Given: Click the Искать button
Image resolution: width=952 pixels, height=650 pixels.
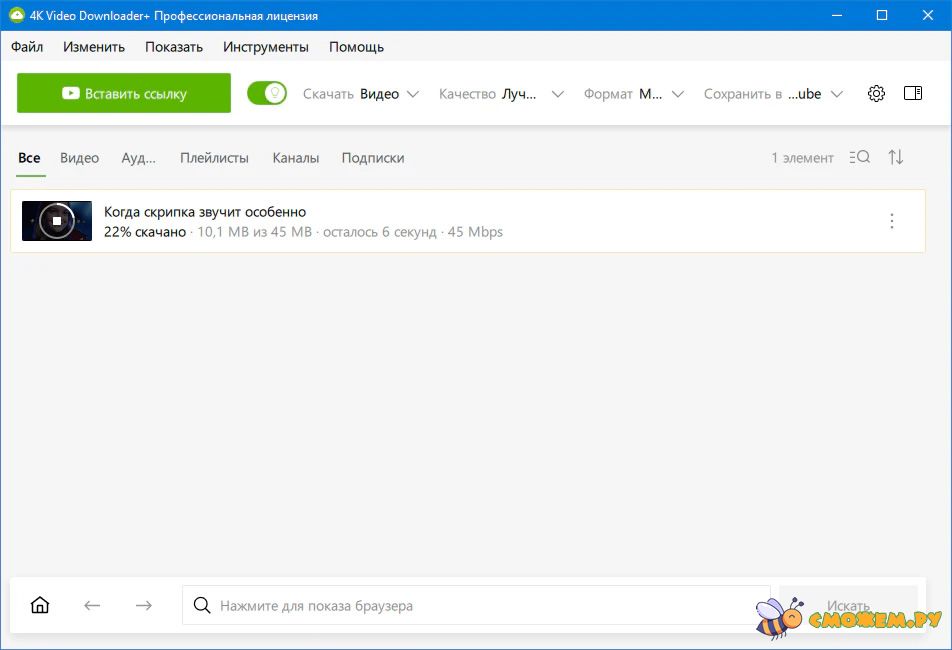Looking at the screenshot, I should (847, 605).
